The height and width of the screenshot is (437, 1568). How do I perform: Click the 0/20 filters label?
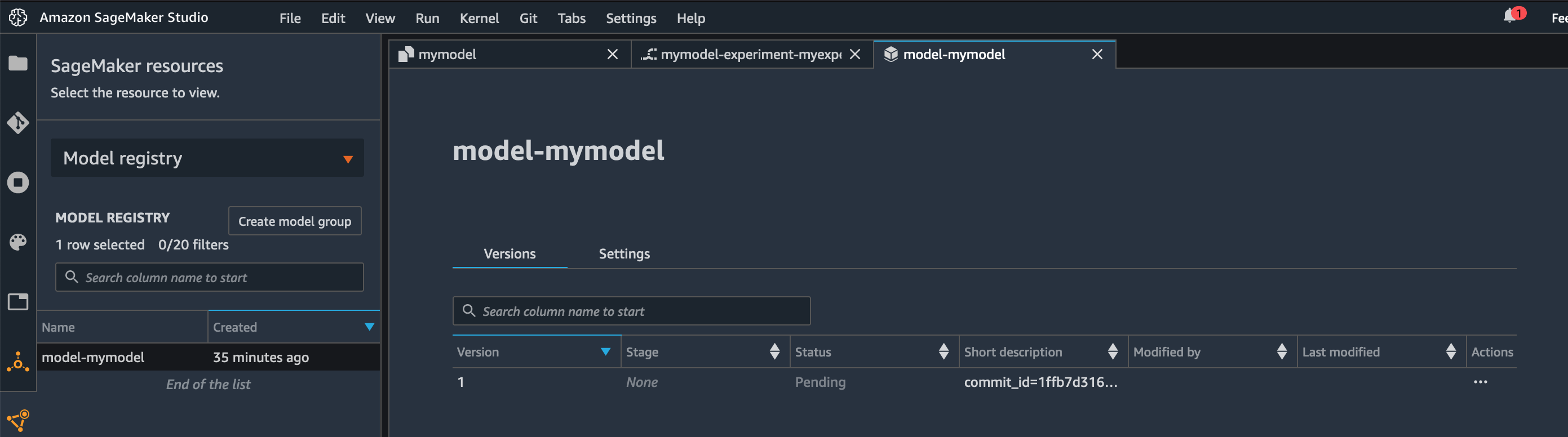(193, 244)
